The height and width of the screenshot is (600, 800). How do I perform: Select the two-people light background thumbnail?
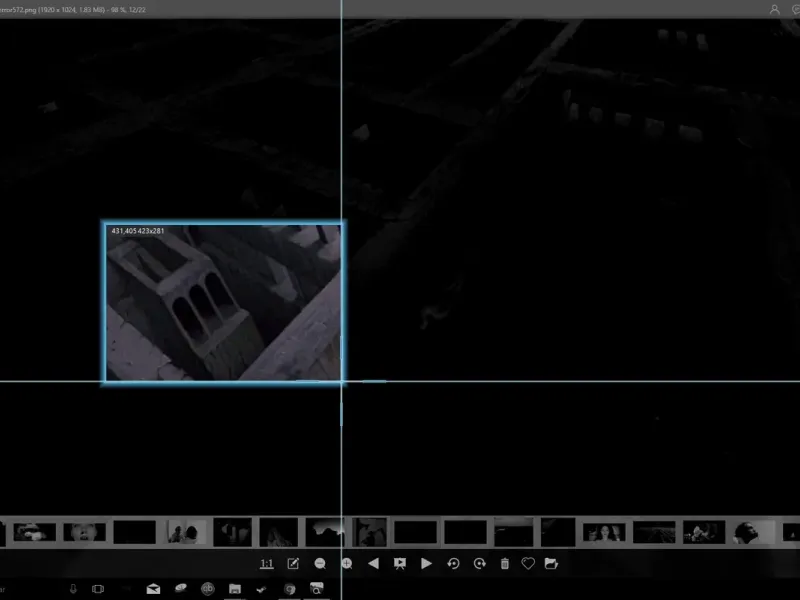click(x=187, y=532)
